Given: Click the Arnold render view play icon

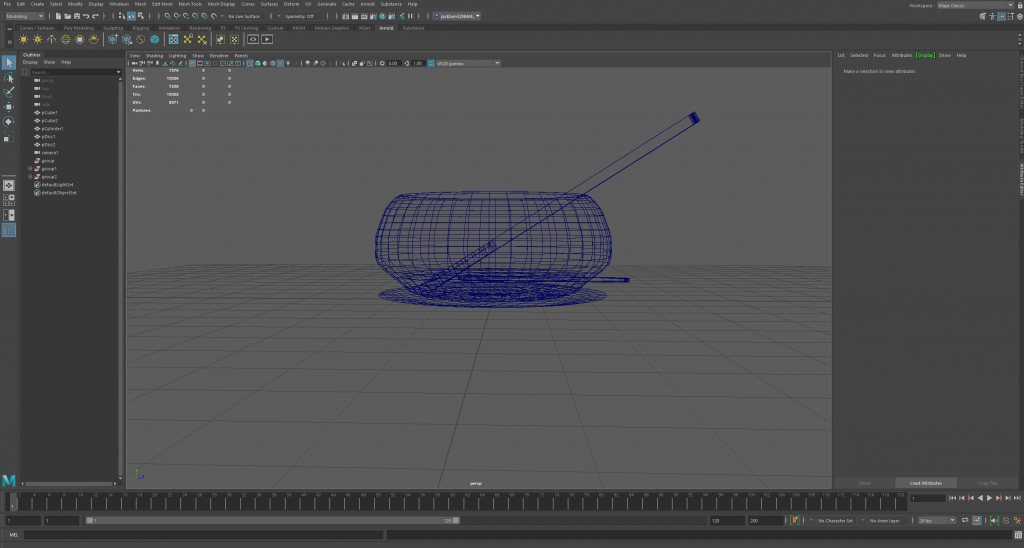Looking at the screenshot, I should 267,39.
